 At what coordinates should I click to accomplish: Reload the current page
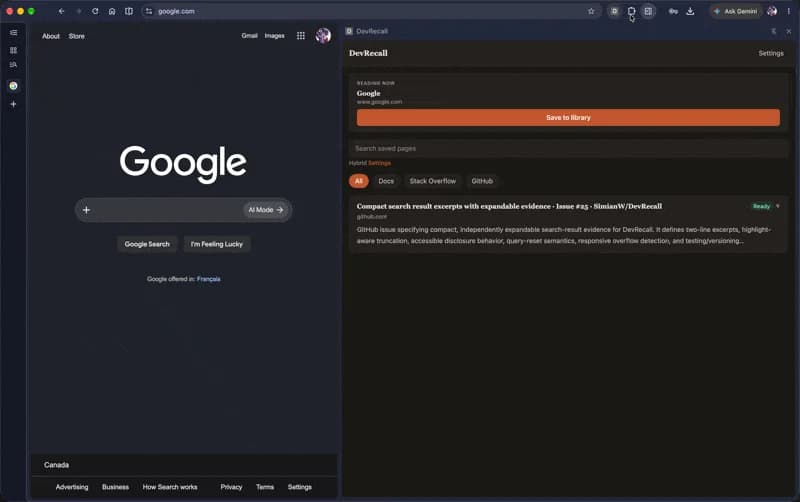tap(95, 11)
